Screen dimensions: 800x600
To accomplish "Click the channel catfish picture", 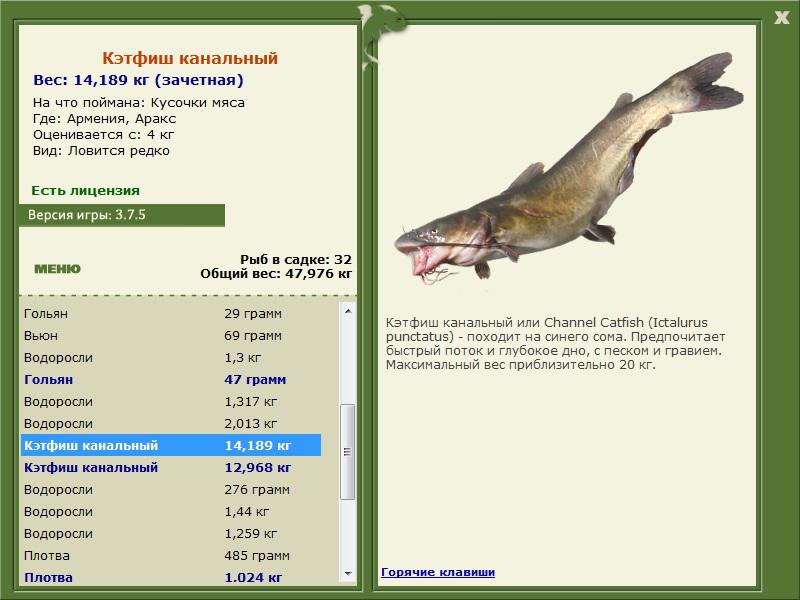I will 569,168.
